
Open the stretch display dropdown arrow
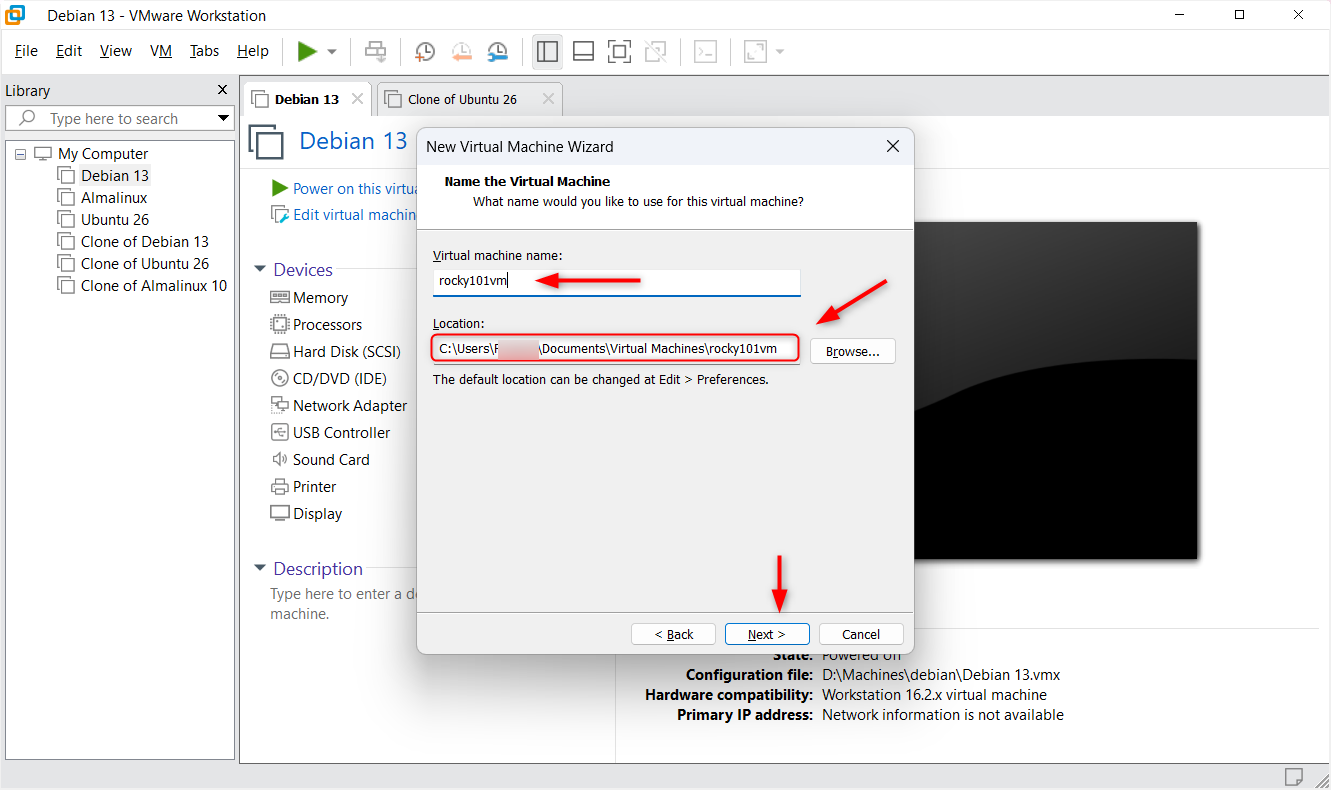click(780, 52)
